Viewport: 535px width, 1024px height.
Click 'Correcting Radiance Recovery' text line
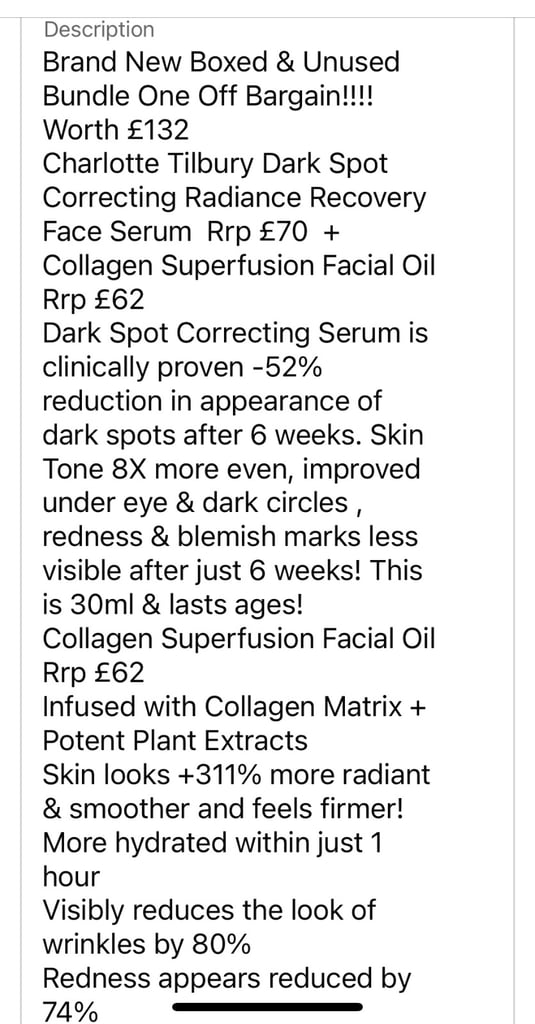[x=234, y=198]
